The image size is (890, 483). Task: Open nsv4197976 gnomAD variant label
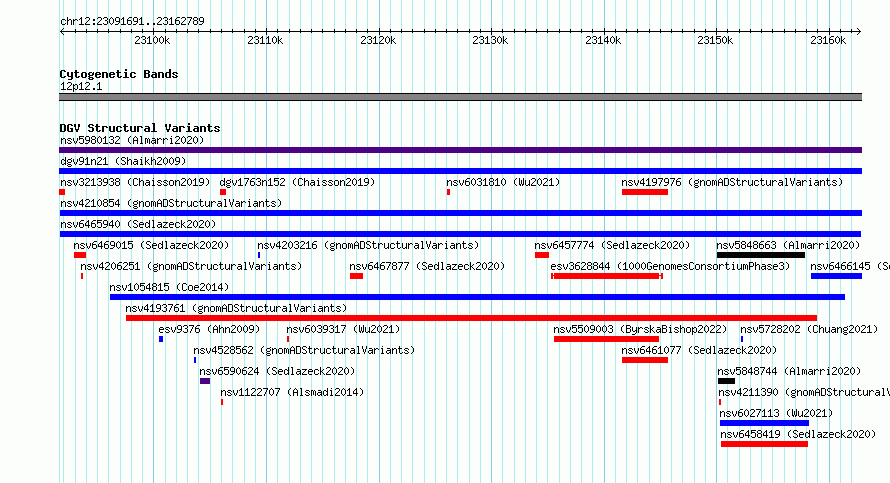pyautogui.click(x=732, y=182)
